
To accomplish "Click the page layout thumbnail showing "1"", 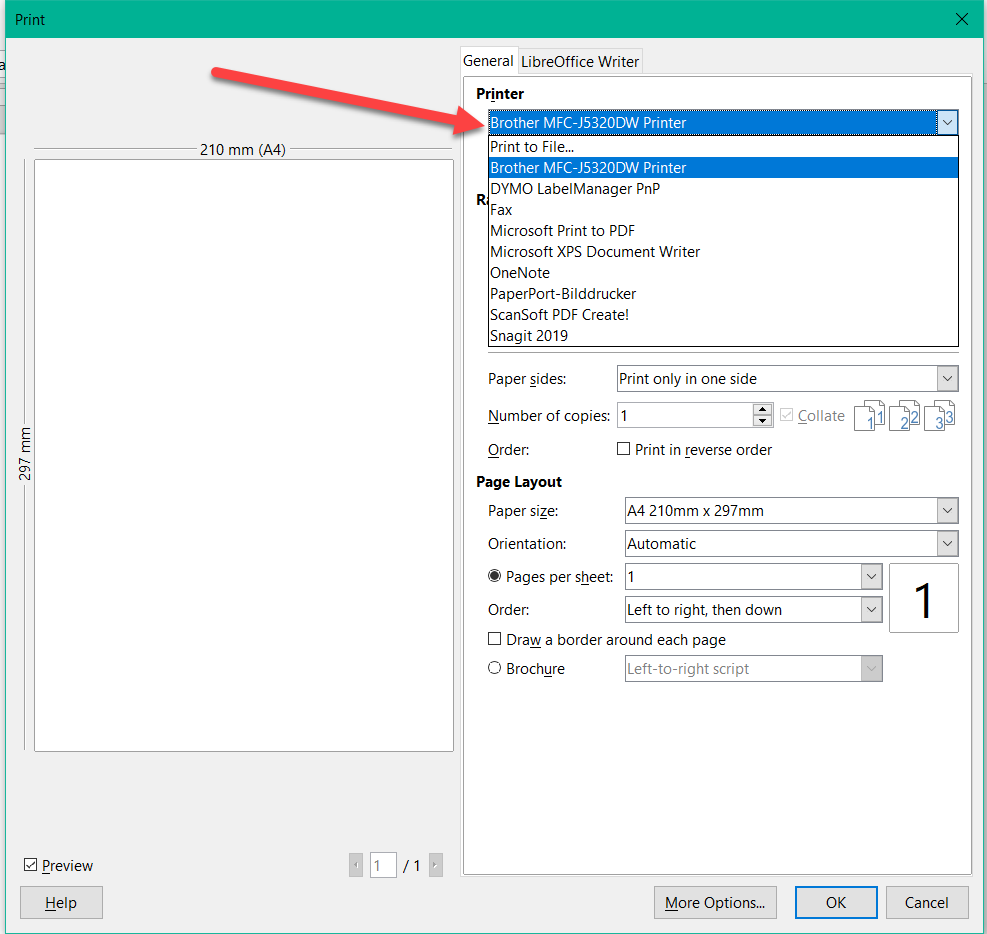I will 923,597.
